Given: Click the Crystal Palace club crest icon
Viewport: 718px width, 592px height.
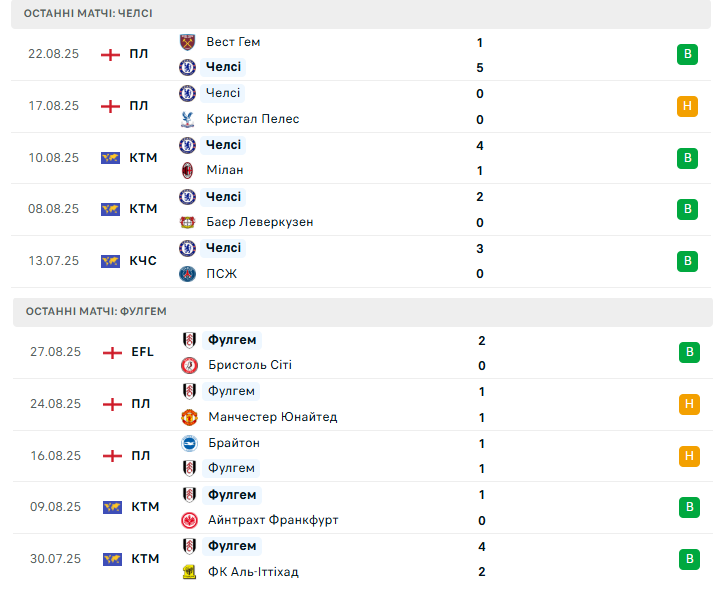Looking at the screenshot, I should pos(187,119).
